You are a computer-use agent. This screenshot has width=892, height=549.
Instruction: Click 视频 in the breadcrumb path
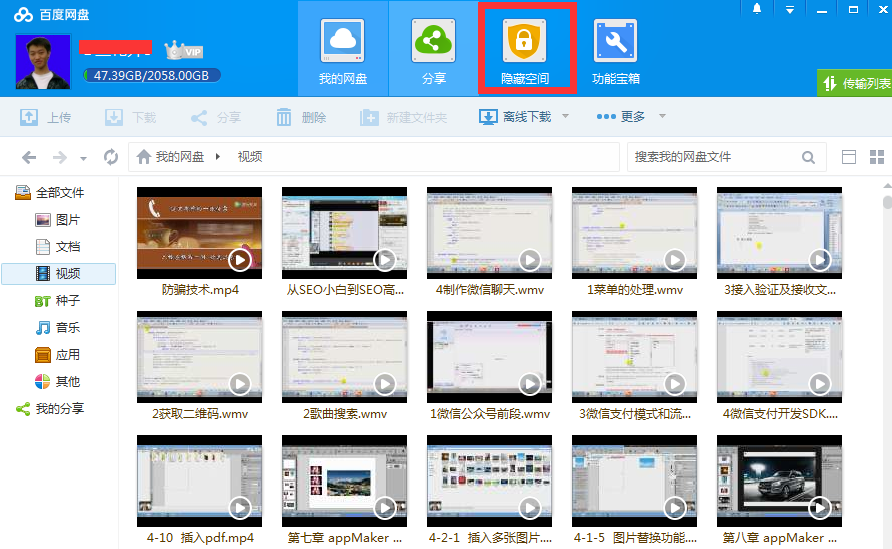click(x=250, y=156)
